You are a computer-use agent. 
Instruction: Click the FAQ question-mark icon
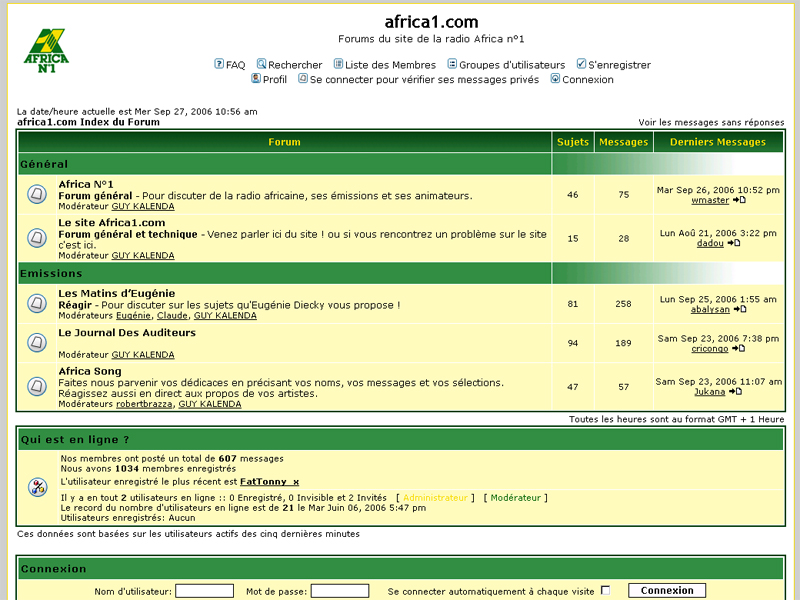click(219, 64)
